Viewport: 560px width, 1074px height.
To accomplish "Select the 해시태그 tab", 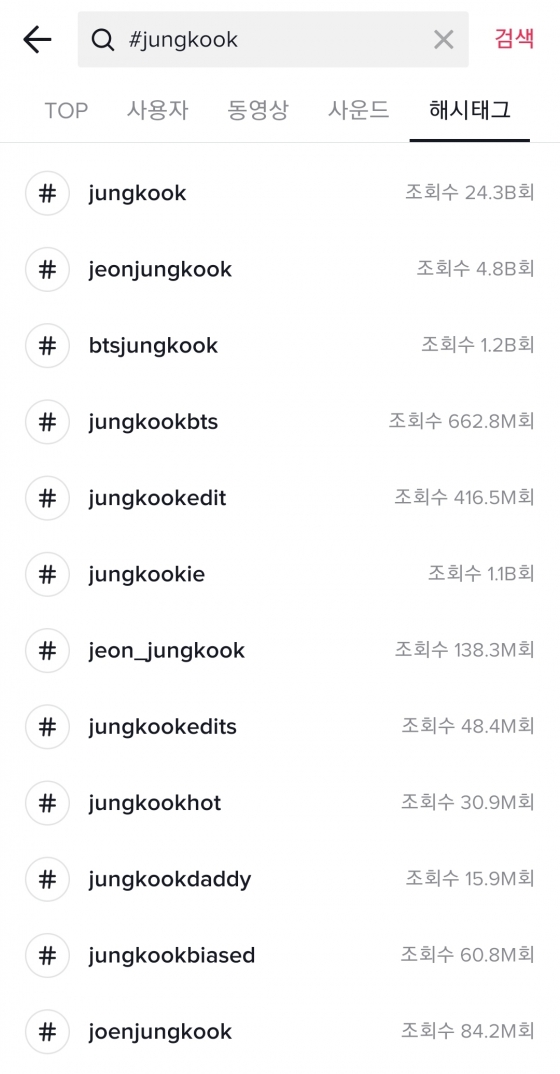I will [470, 110].
